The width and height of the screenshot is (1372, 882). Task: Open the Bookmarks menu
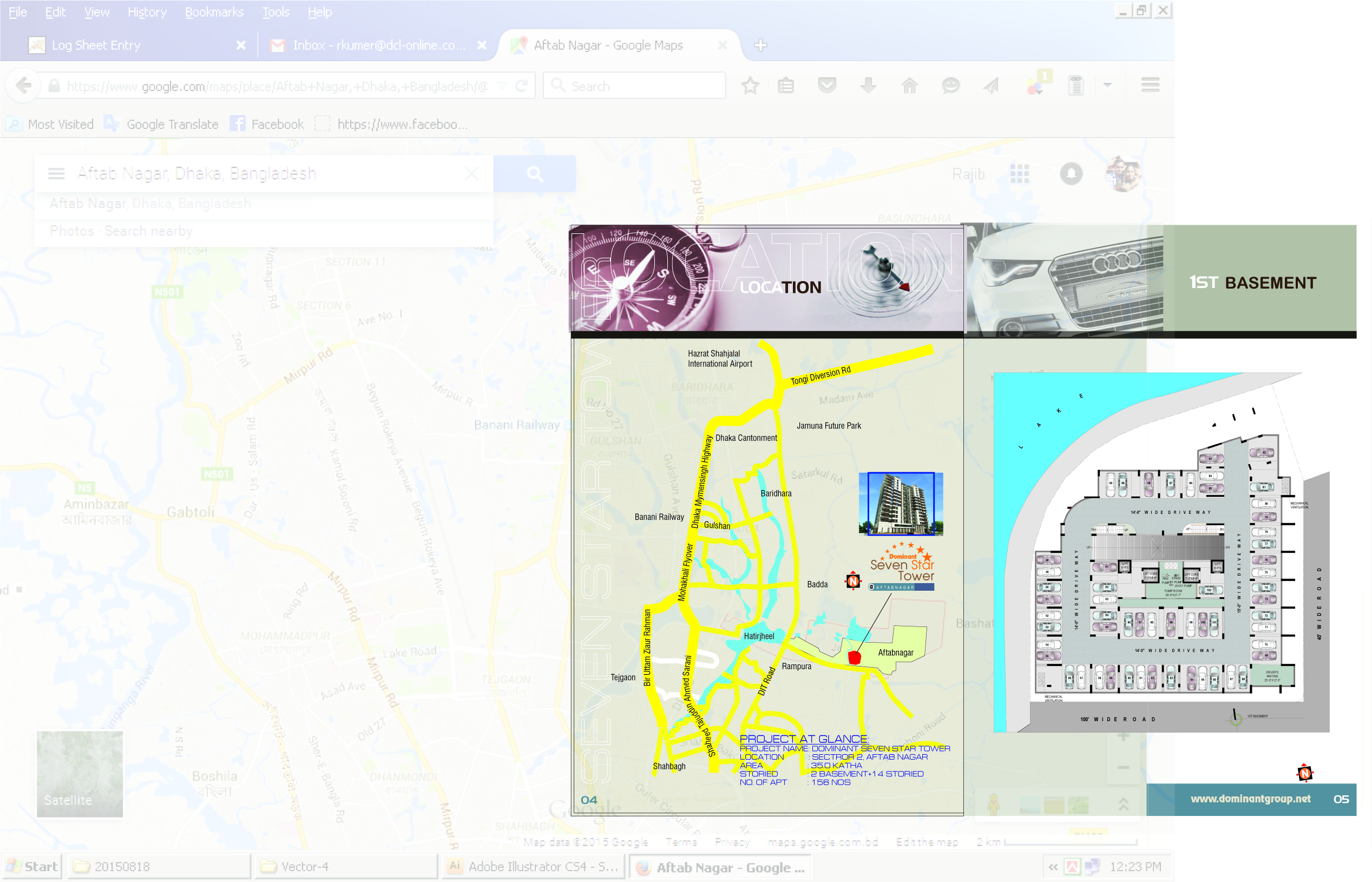(214, 12)
